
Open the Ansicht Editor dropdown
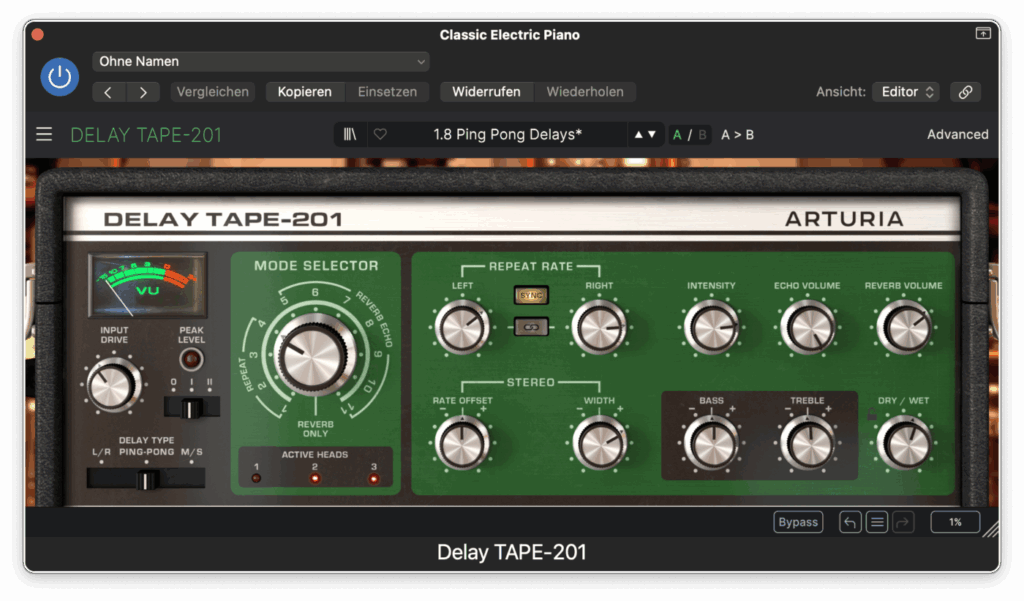[x=906, y=92]
